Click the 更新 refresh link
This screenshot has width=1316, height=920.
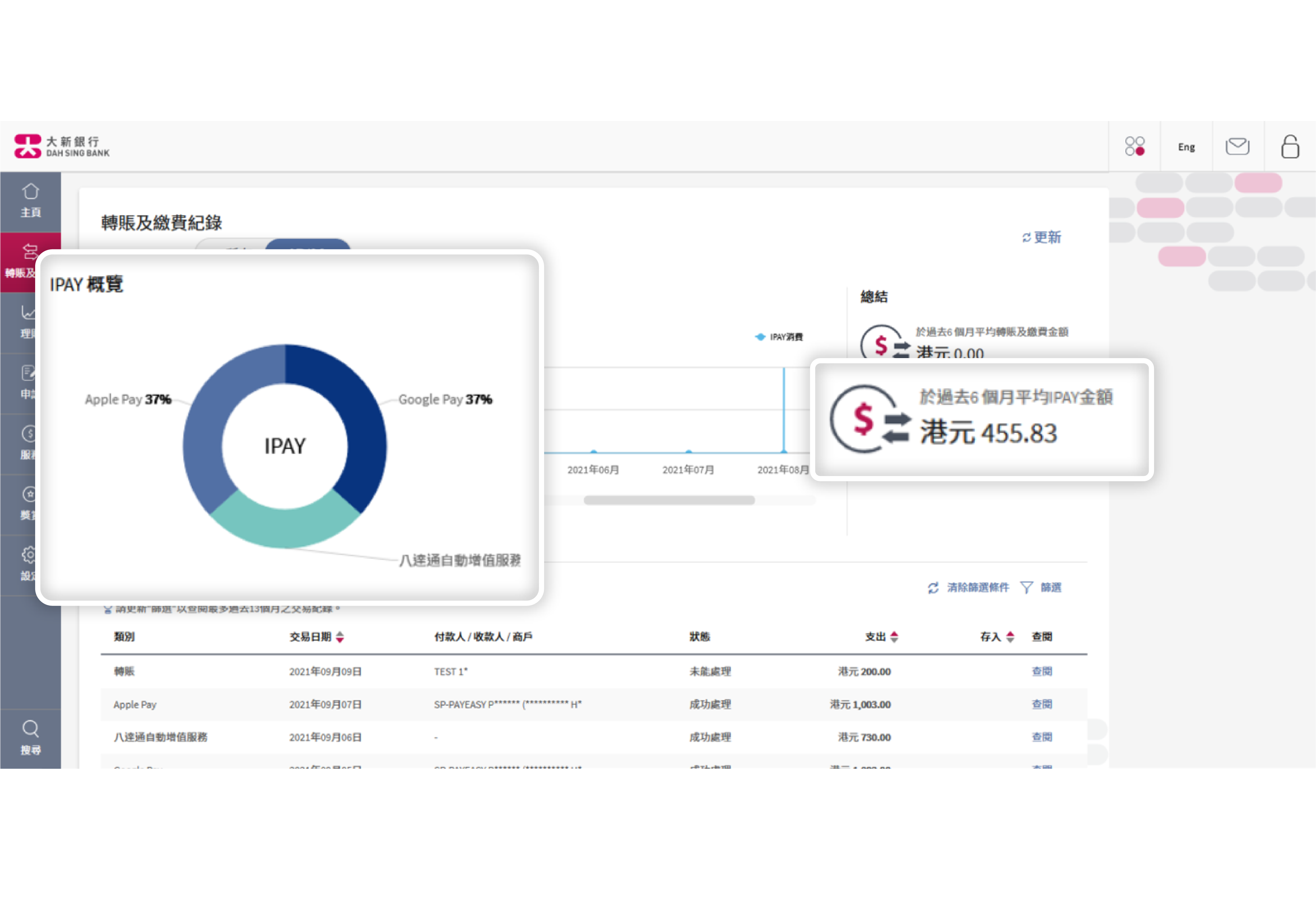1041,237
